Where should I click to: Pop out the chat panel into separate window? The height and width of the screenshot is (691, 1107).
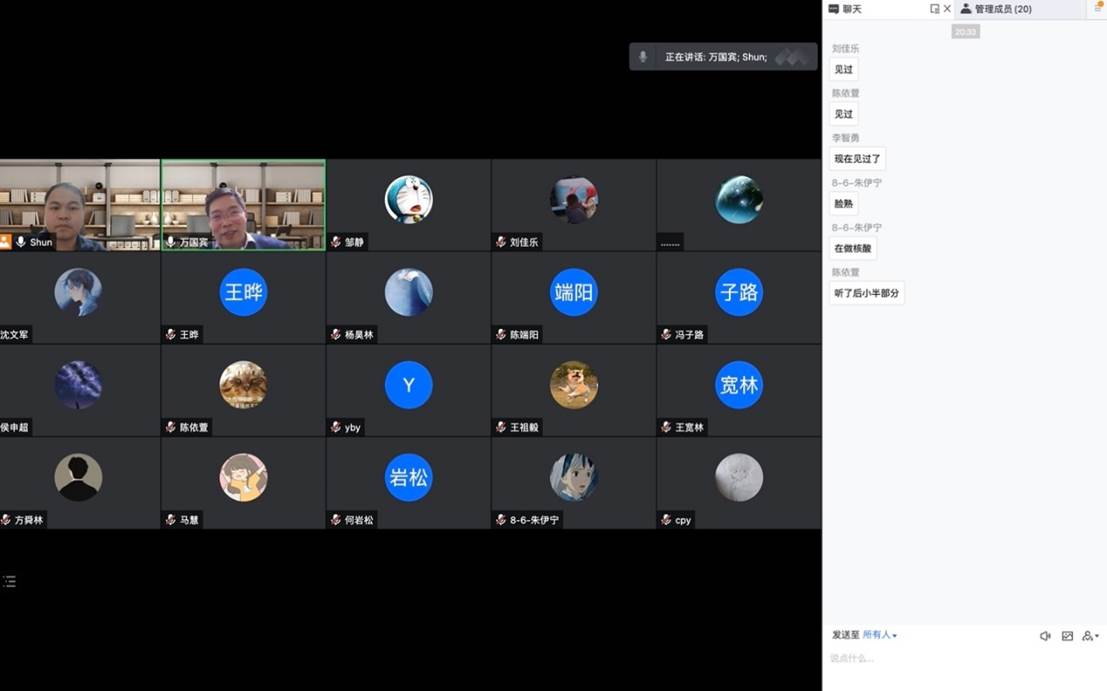934,8
